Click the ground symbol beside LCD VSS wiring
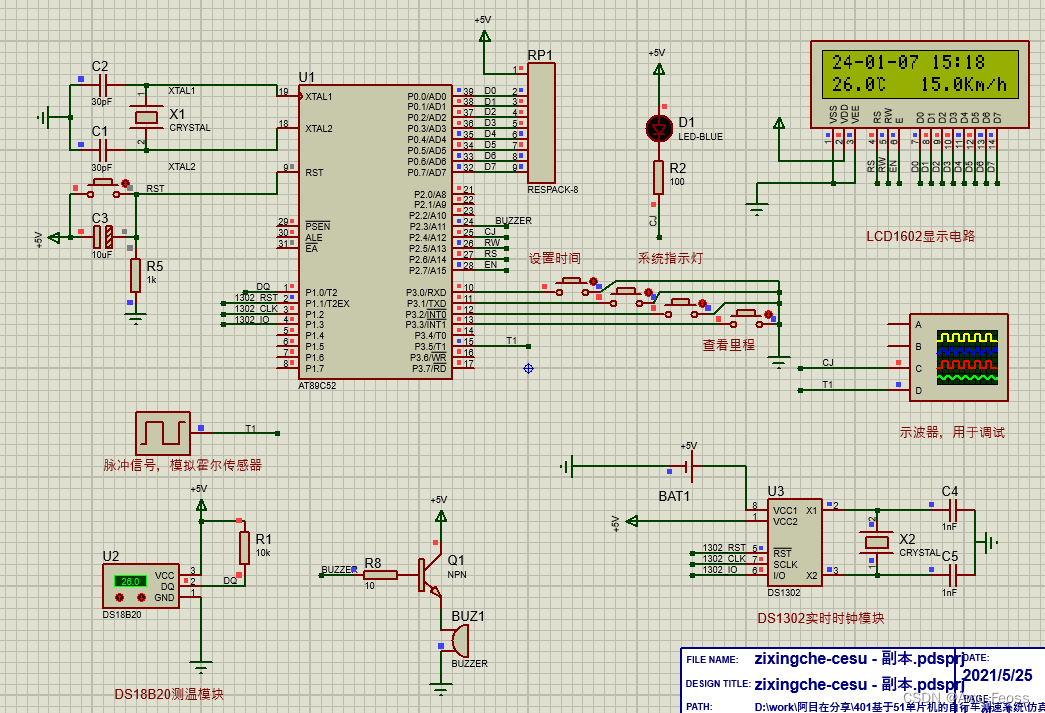Screen dimensions: 1045x713 pos(756,210)
